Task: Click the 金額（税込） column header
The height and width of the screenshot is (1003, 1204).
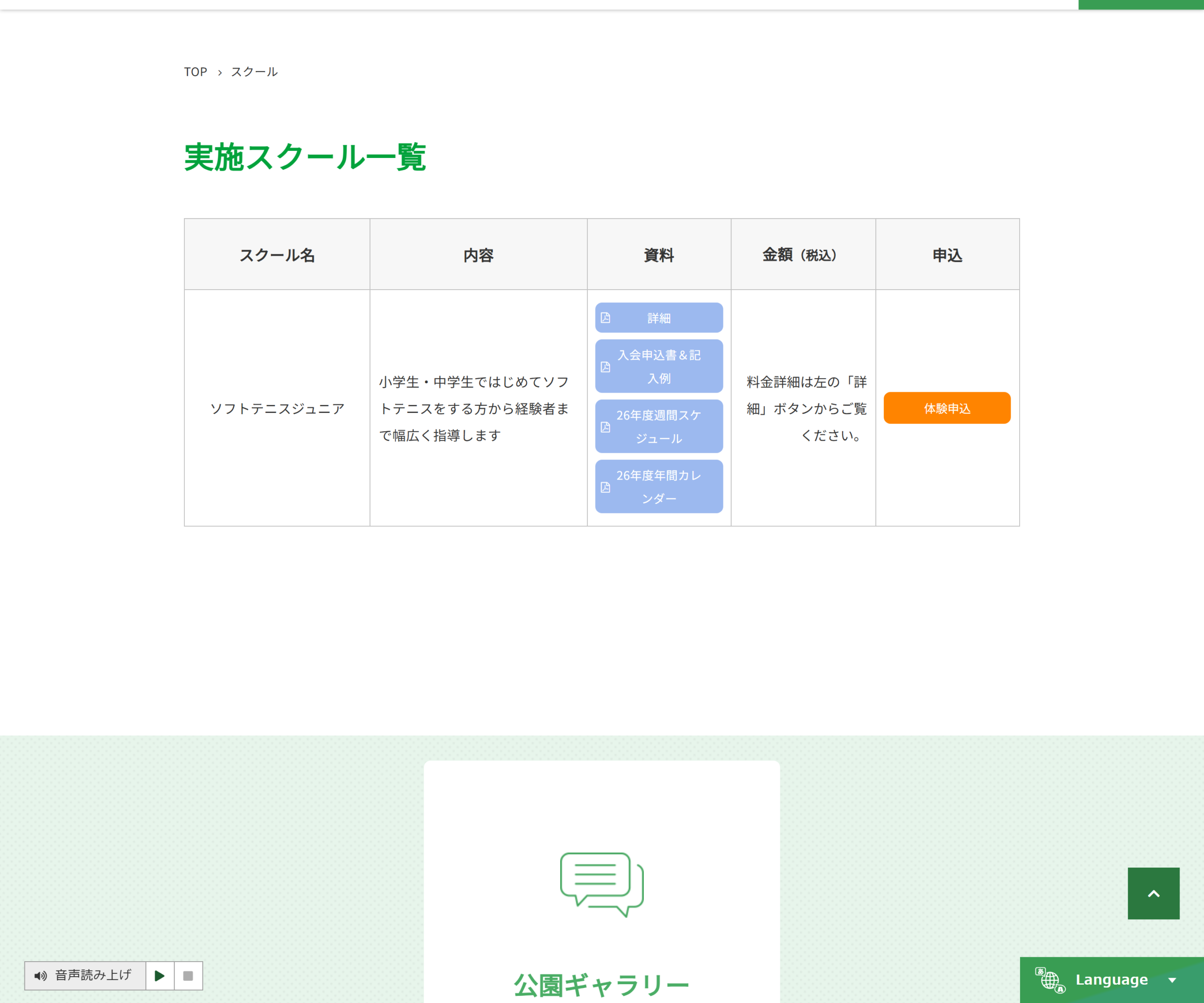Action: 803,254
